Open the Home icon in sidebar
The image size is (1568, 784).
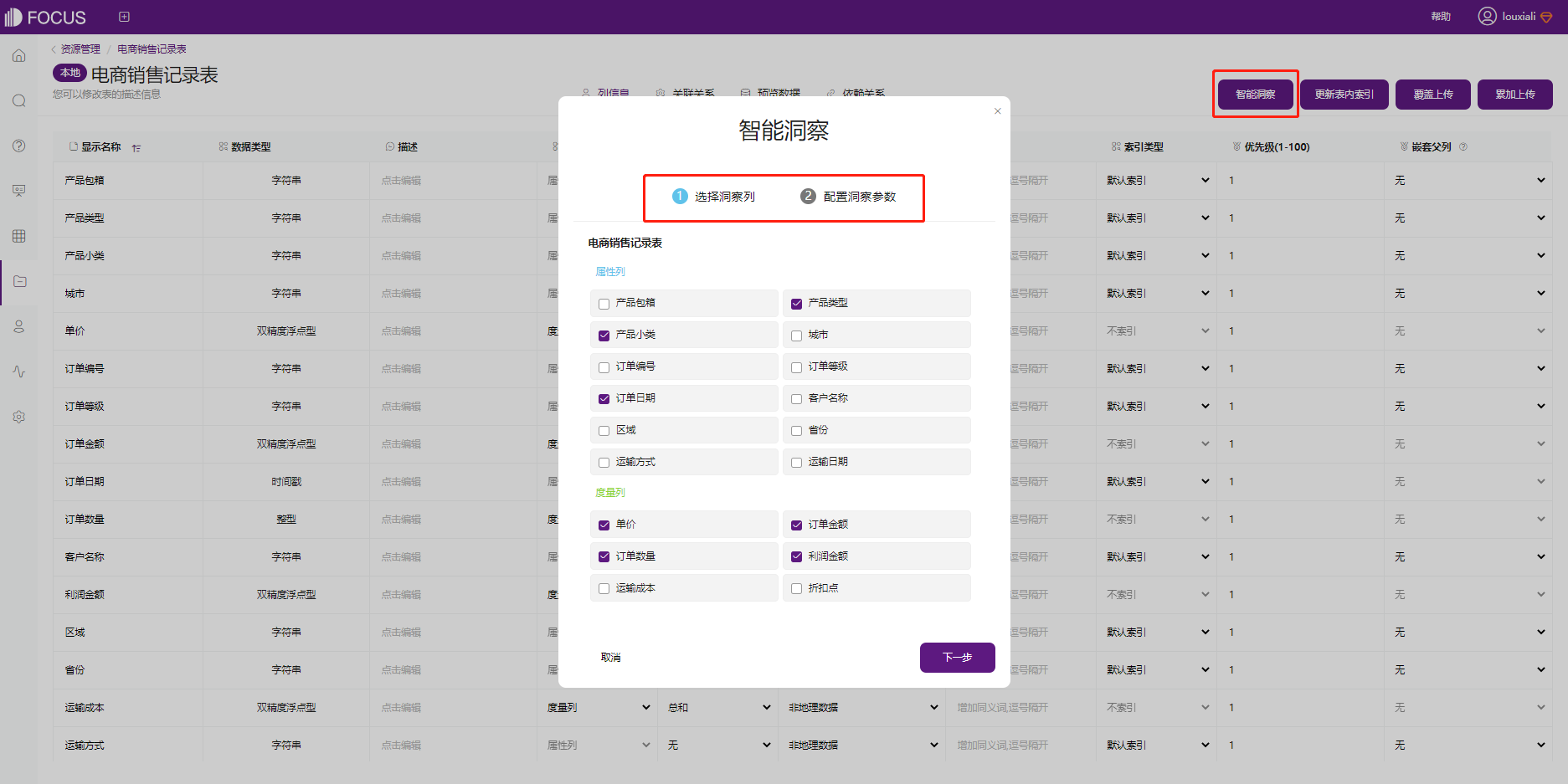(x=19, y=55)
